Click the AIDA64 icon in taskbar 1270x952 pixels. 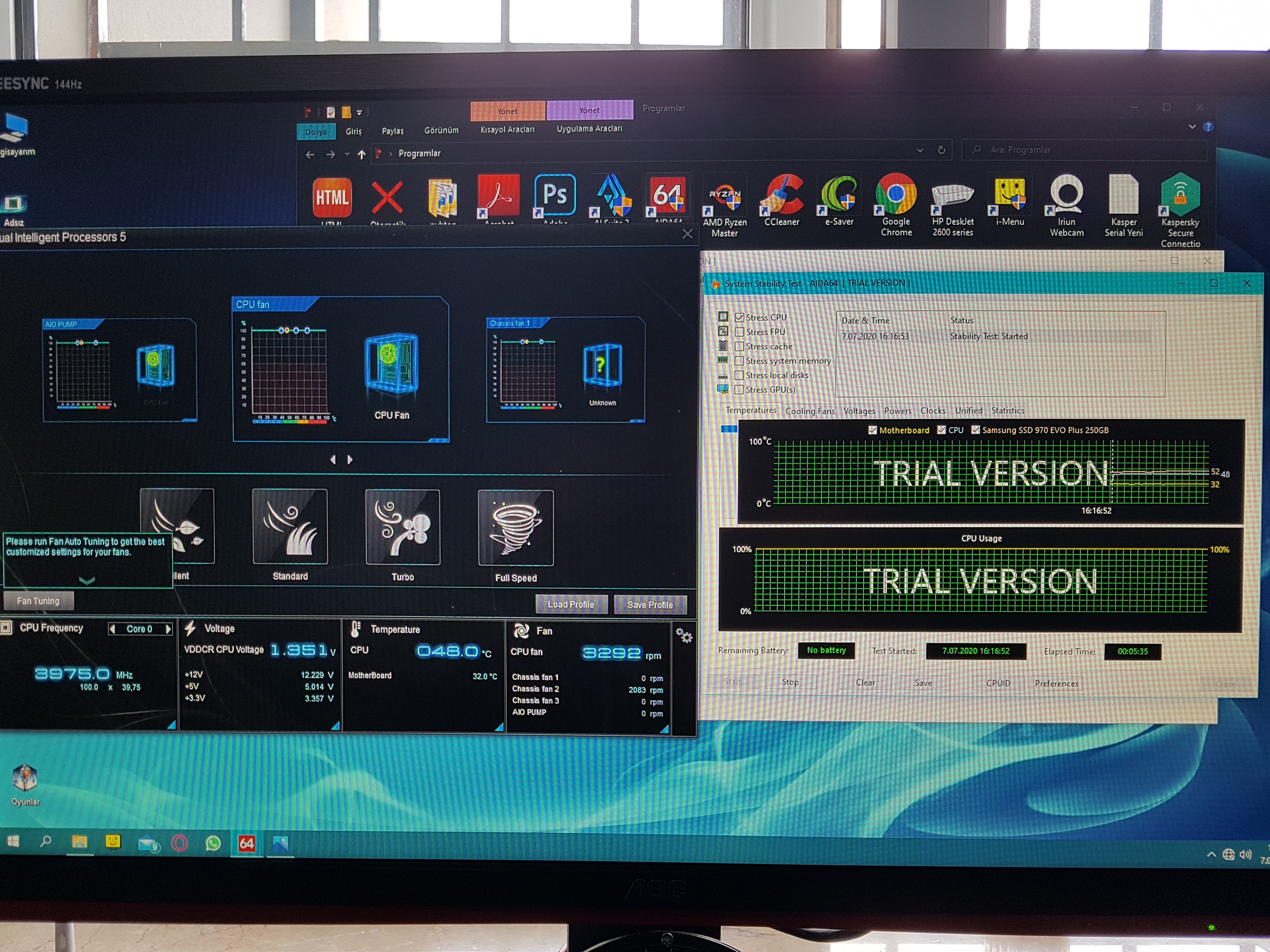tap(246, 843)
